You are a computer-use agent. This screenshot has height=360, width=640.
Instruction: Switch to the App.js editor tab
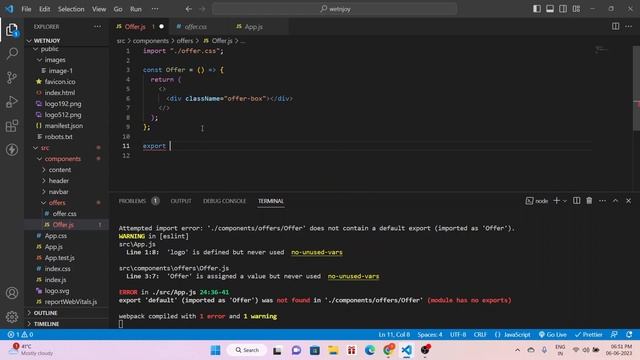[253, 27]
